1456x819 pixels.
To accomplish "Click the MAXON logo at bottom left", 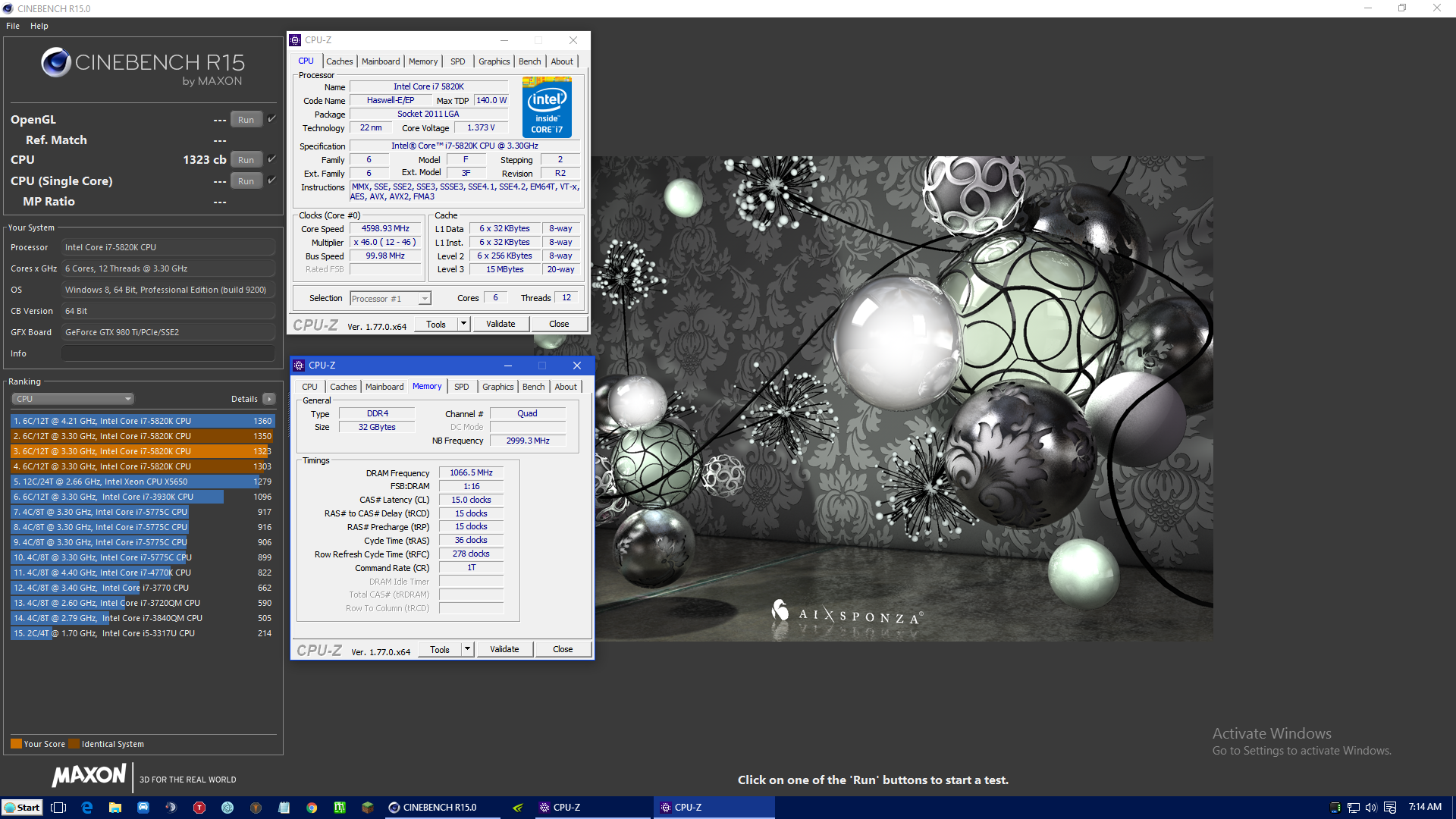I will (89, 775).
